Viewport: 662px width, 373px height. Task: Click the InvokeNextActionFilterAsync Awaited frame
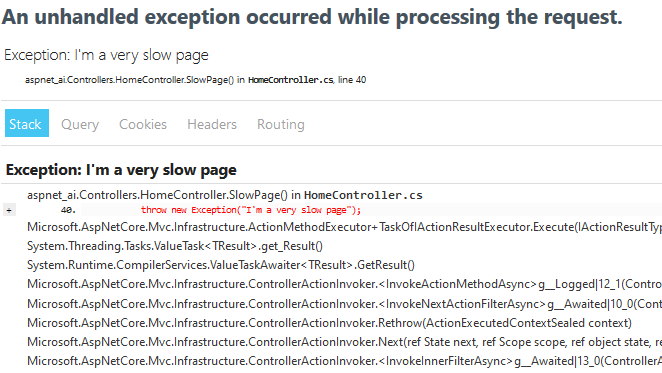click(344, 304)
